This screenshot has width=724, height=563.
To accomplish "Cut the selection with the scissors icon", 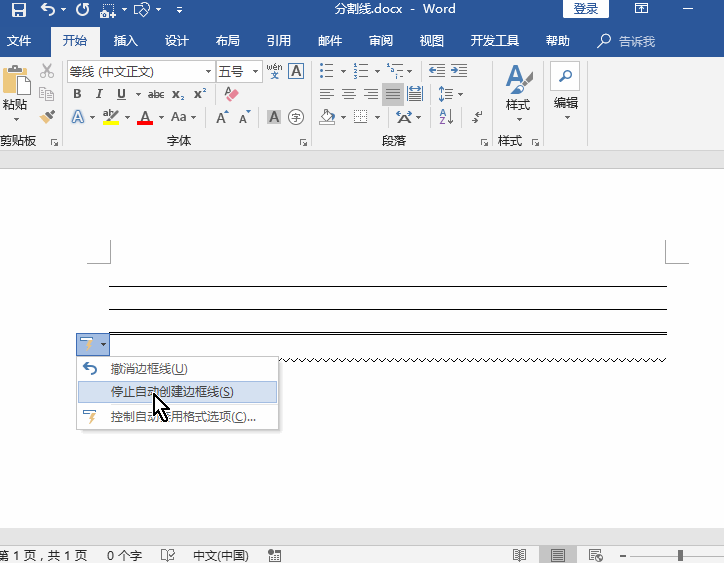I will pyautogui.click(x=47, y=71).
